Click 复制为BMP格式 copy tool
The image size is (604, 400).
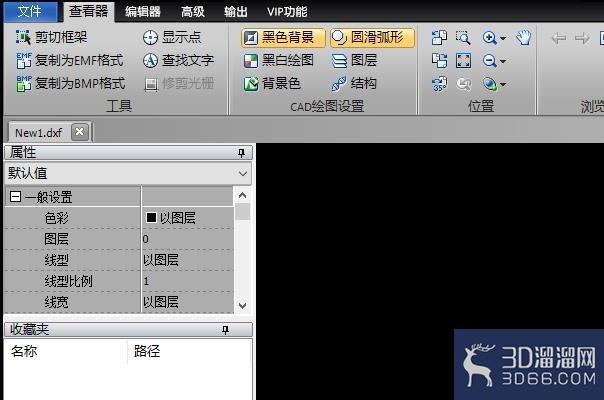[x=70, y=83]
